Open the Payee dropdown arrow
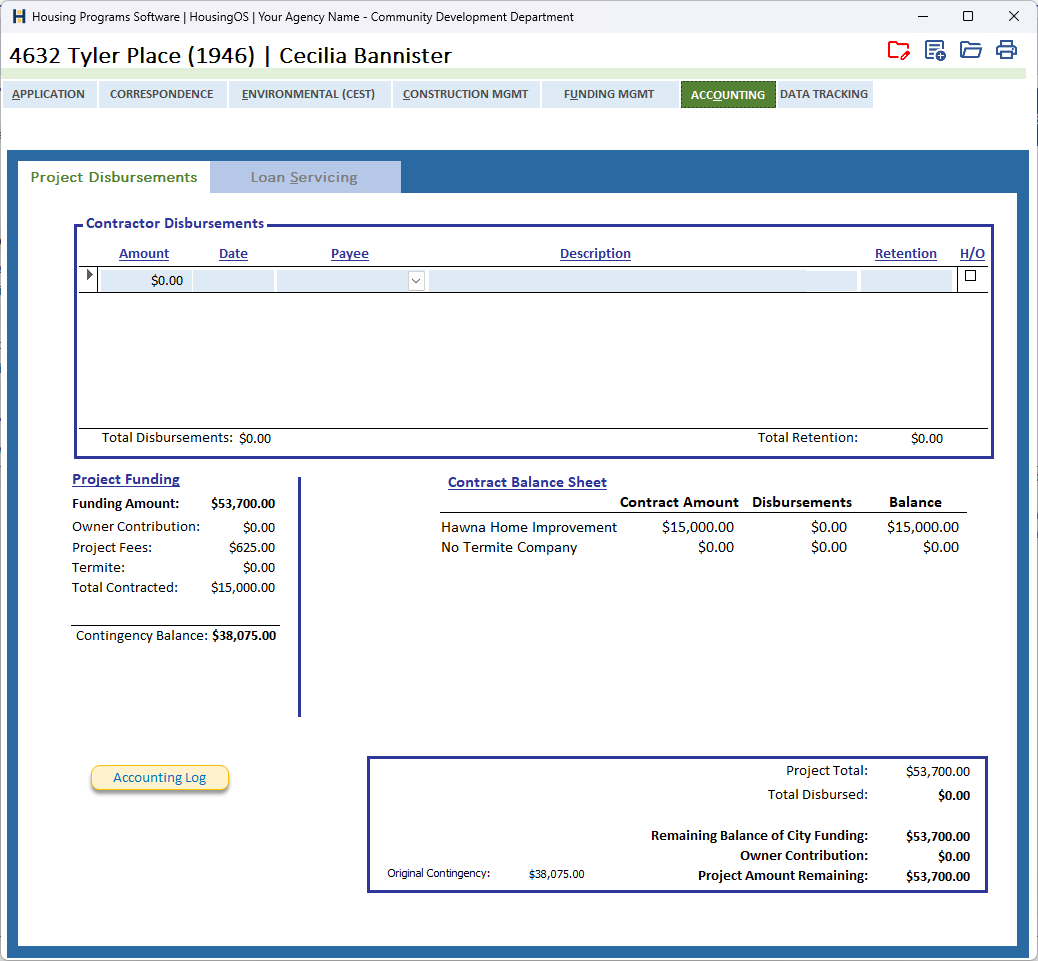Image resolution: width=1038 pixels, height=961 pixels. tap(416, 281)
